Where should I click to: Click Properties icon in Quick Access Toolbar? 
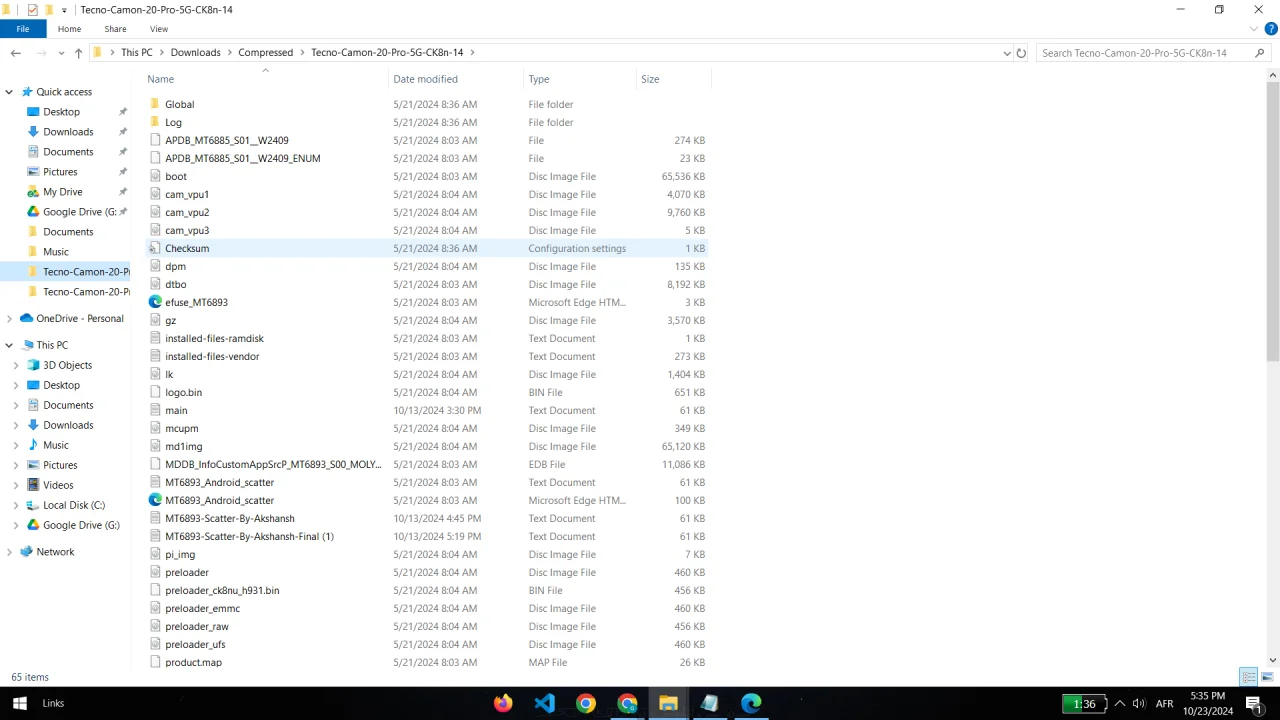[x=32, y=10]
